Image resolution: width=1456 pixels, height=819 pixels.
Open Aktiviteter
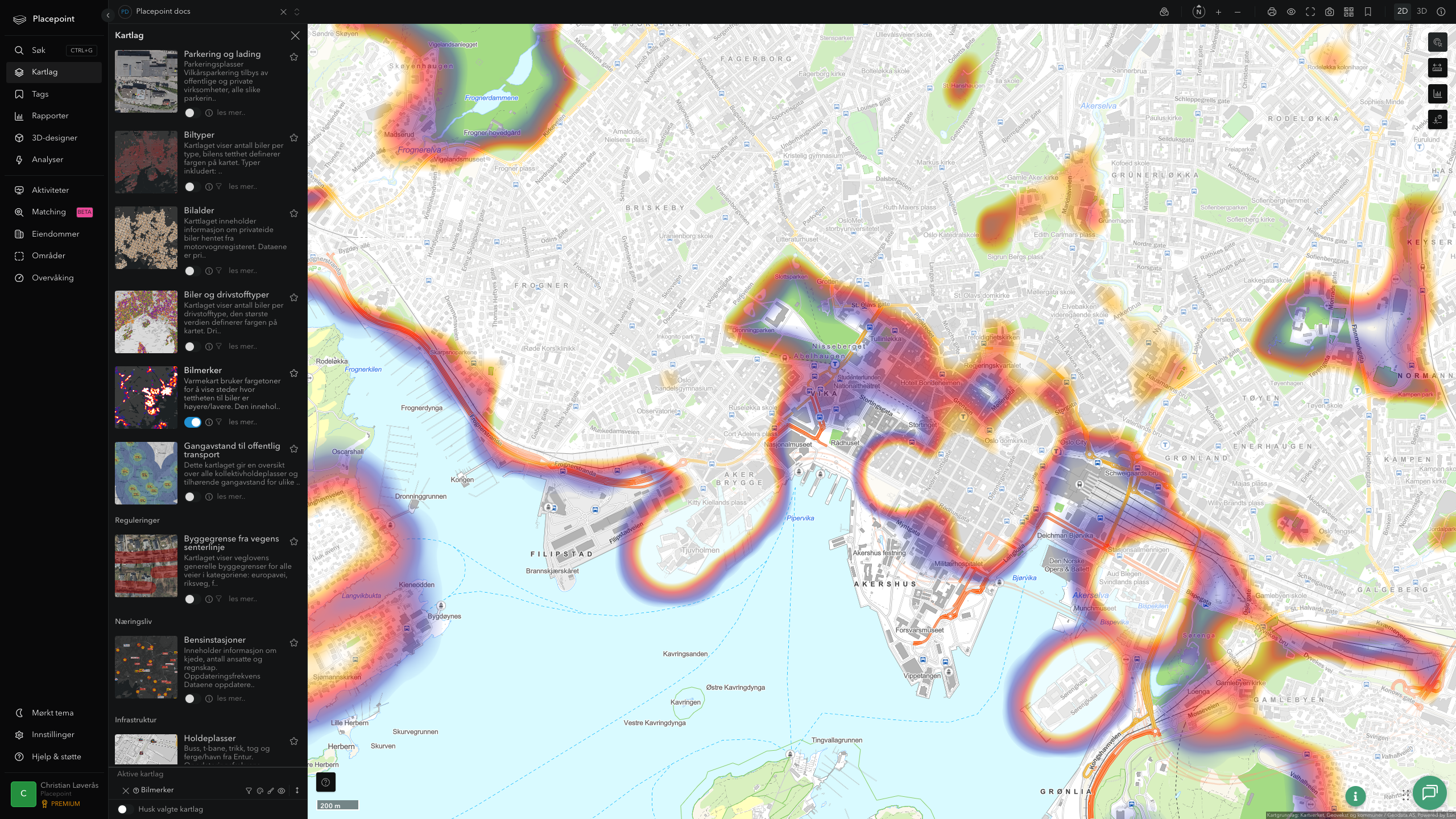[54, 190]
